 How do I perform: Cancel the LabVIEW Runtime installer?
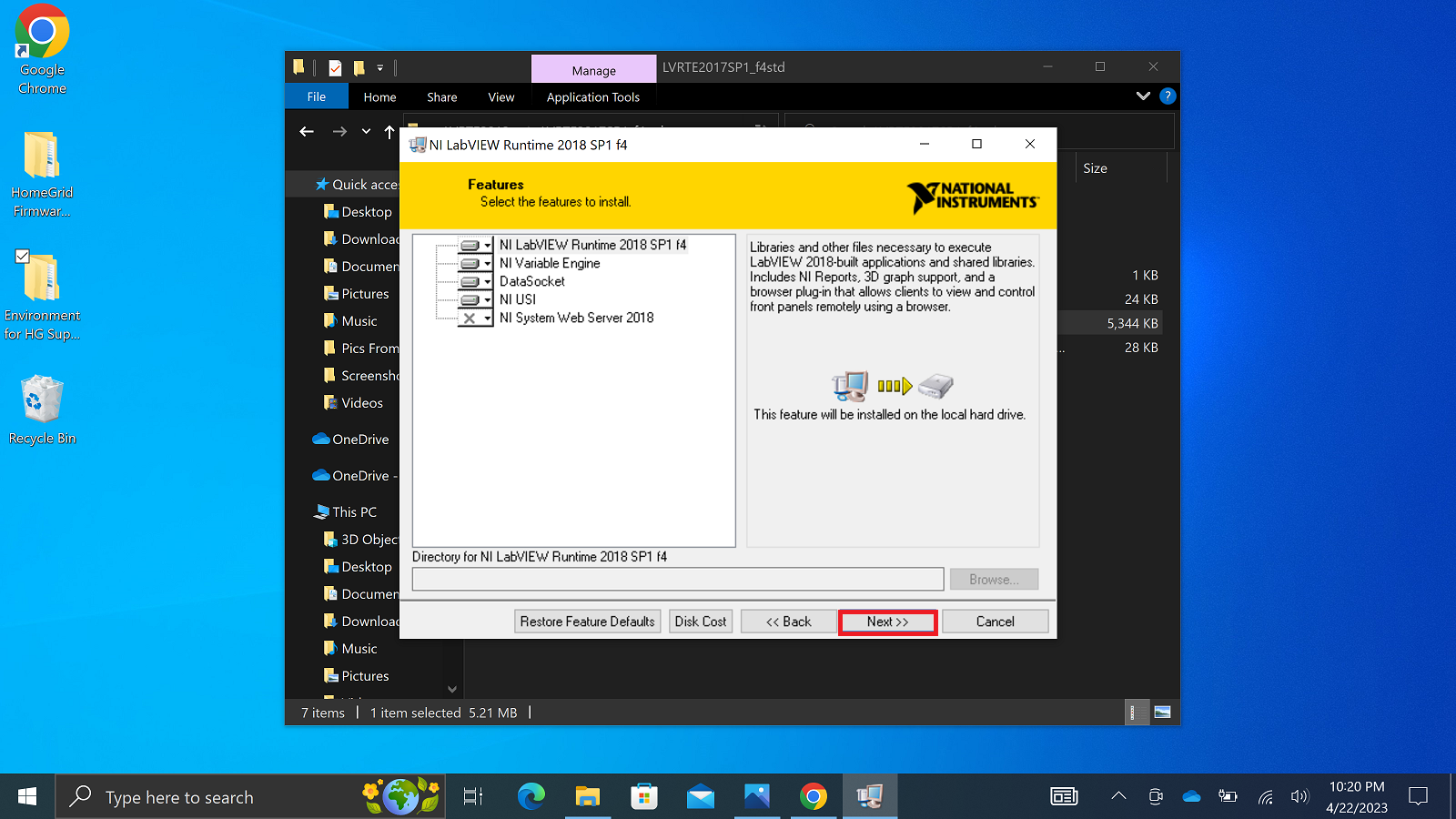[x=995, y=622]
